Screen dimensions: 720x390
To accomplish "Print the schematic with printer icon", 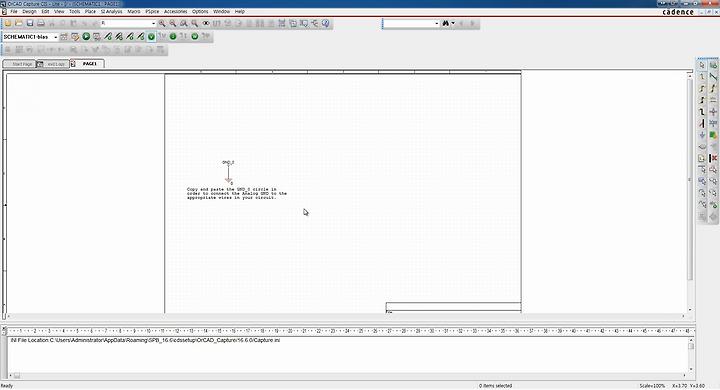I will pos(41,23).
